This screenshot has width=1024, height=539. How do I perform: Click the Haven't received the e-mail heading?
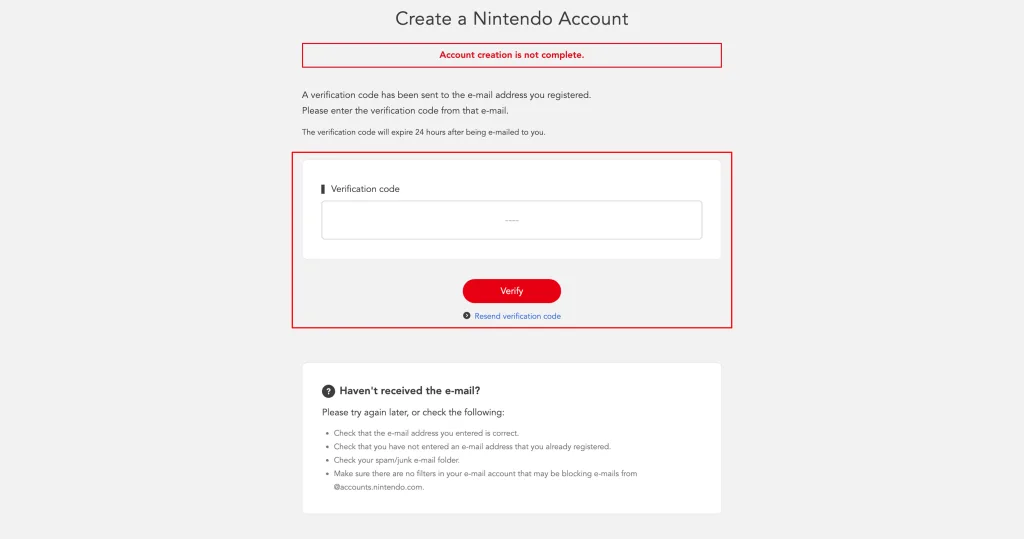[409, 391]
